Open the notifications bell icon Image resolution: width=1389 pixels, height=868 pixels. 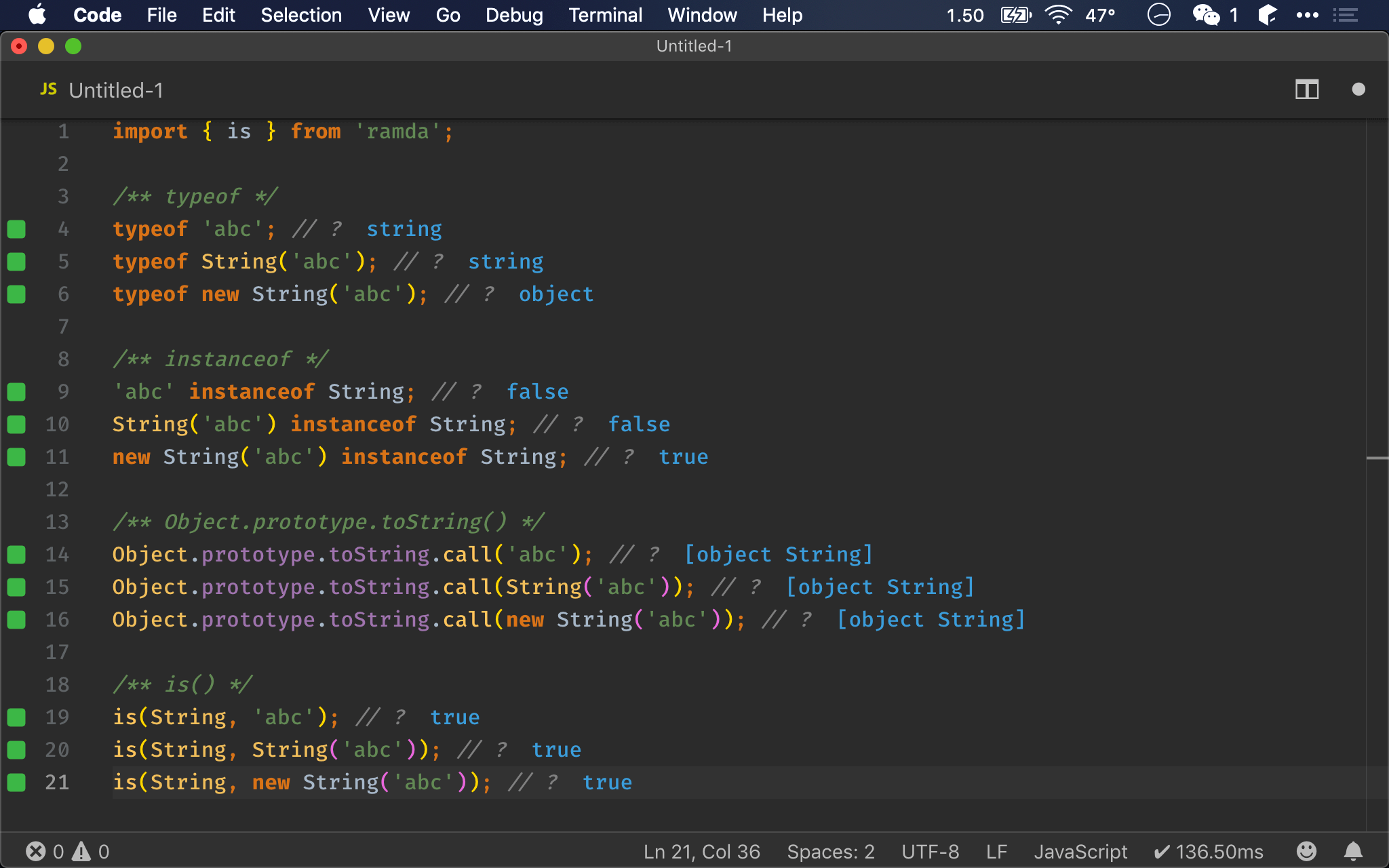click(x=1353, y=851)
